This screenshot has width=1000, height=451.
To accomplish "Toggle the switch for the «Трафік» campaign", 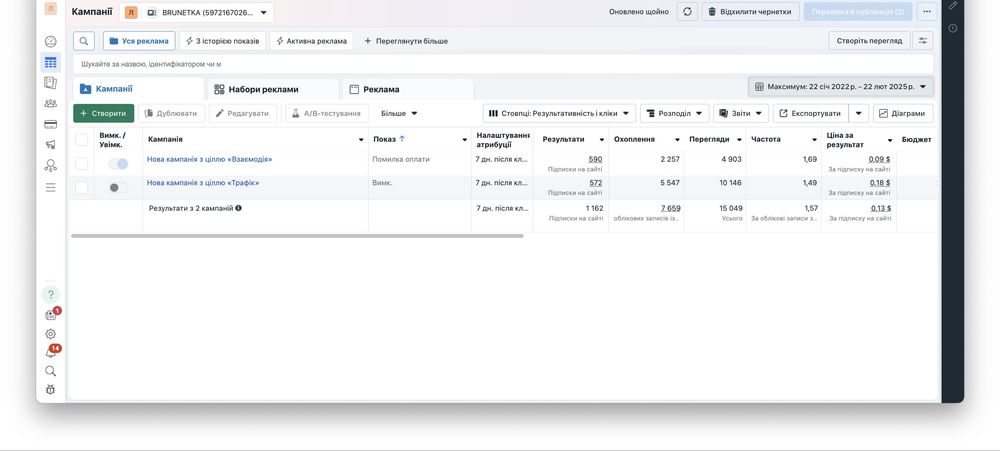I will tap(118, 188).
